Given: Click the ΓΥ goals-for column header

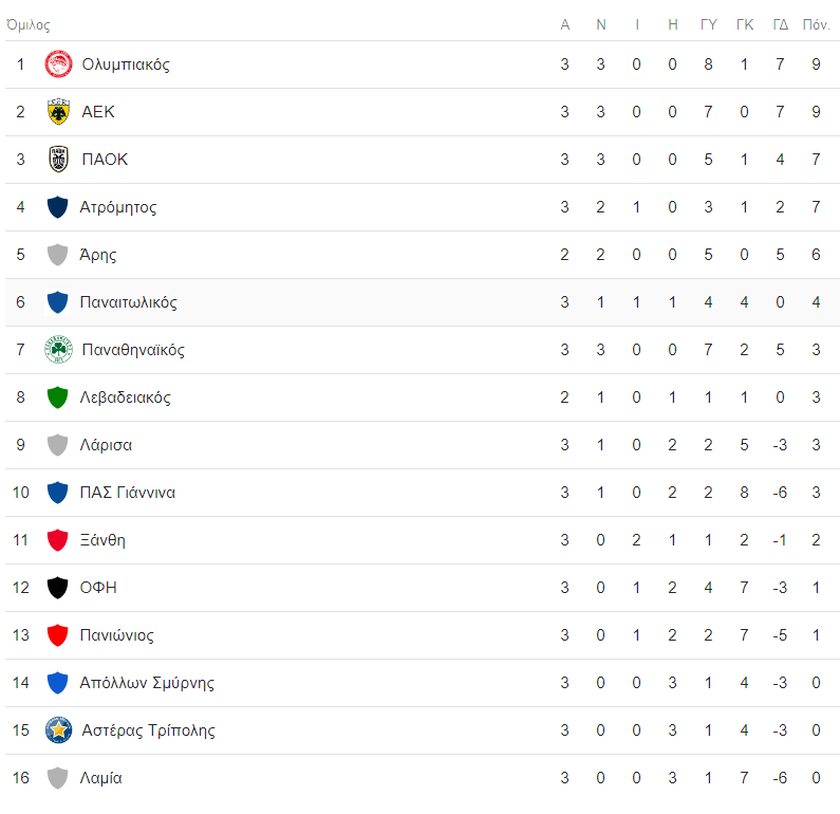Looking at the screenshot, I should tap(708, 25).
